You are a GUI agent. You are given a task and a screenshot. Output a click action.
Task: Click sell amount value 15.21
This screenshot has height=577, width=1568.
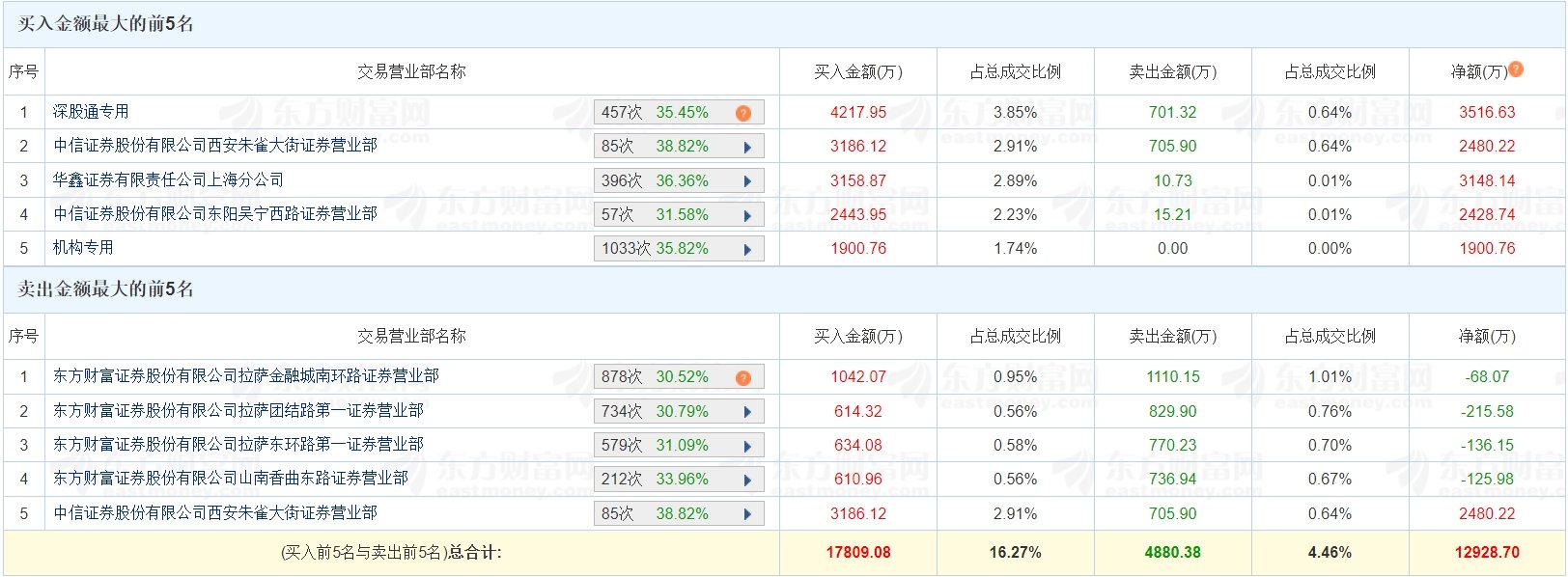pos(1173,215)
